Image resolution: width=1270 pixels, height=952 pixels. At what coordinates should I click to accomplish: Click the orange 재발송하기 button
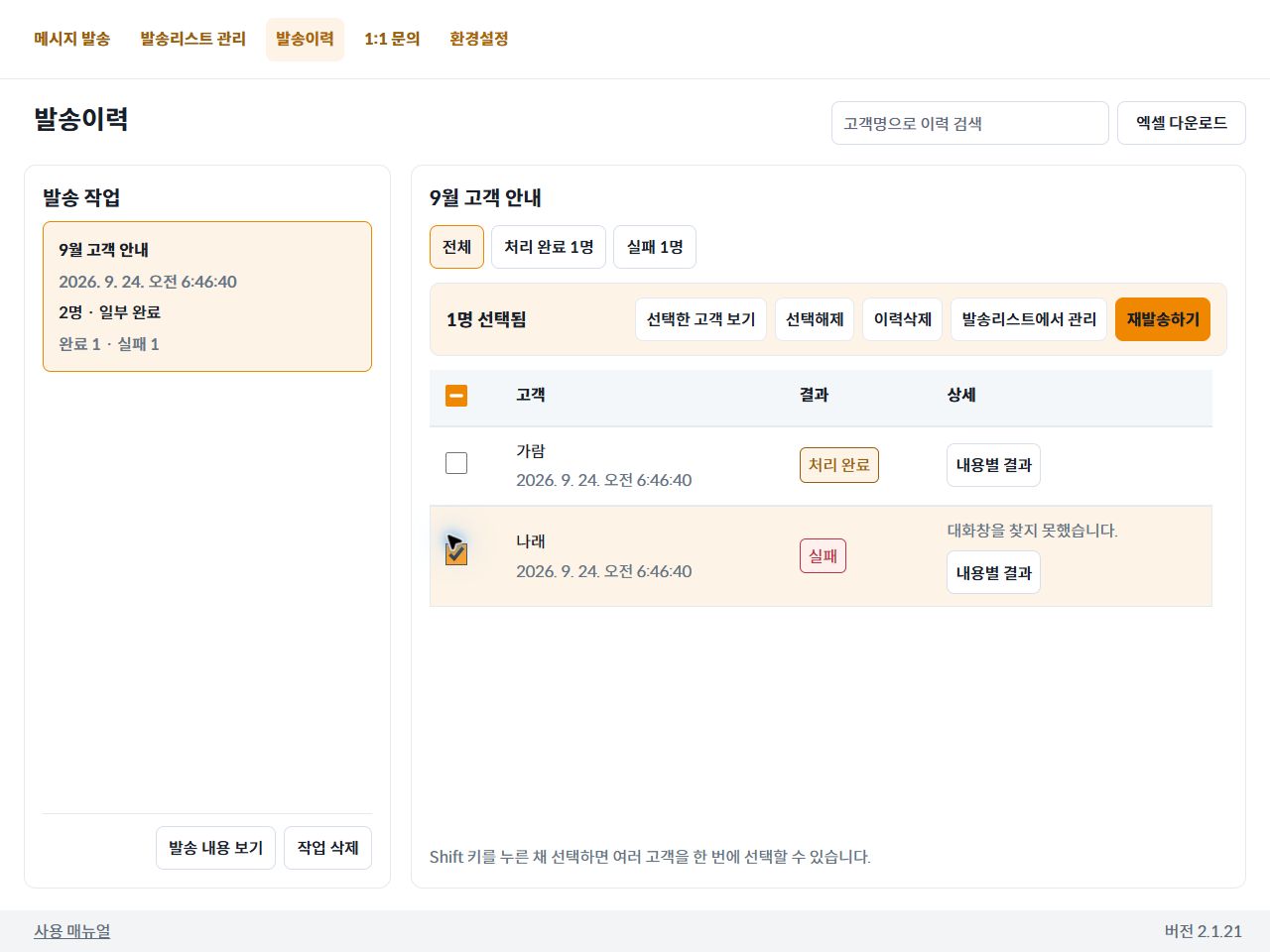tap(1163, 319)
